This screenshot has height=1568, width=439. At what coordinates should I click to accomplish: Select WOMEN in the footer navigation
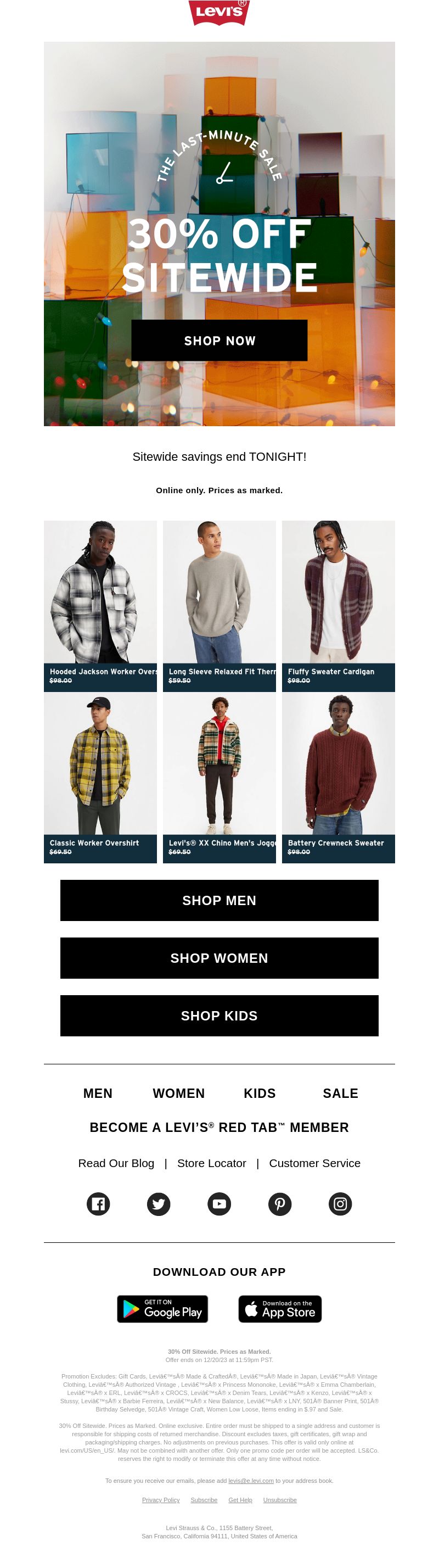(x=179, y=1093)
